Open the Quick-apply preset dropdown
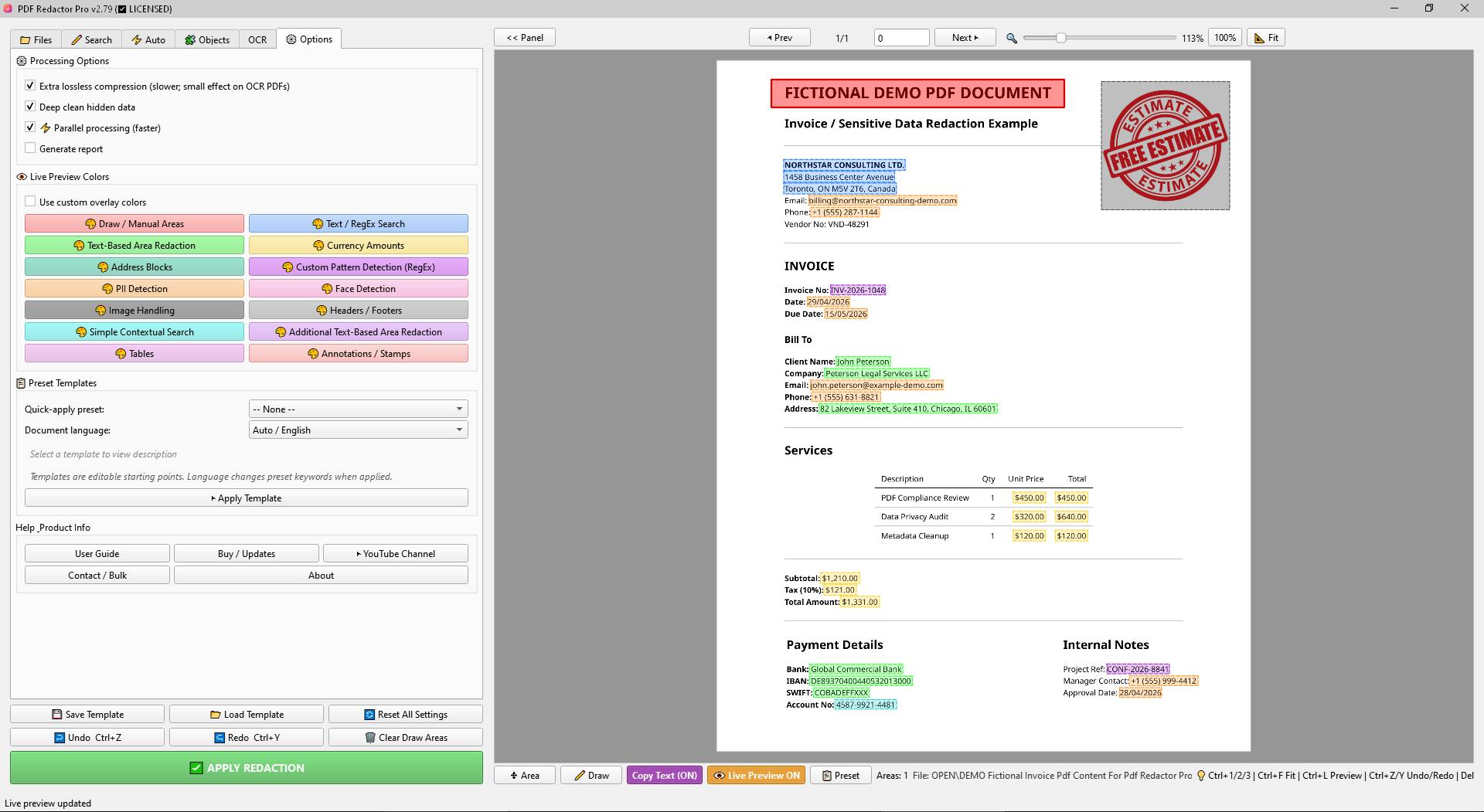The image size is (1484, 812). 359,409
